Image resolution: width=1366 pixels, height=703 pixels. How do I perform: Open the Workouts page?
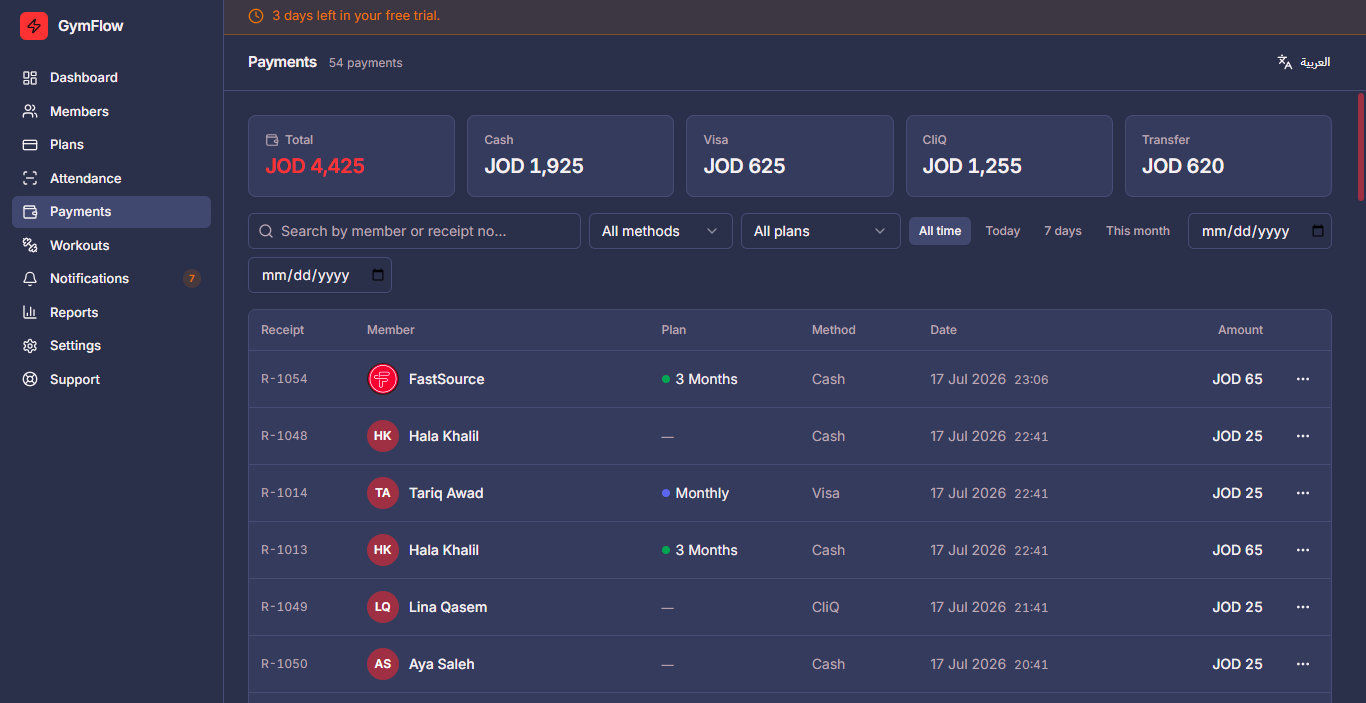tap(111, 245)
